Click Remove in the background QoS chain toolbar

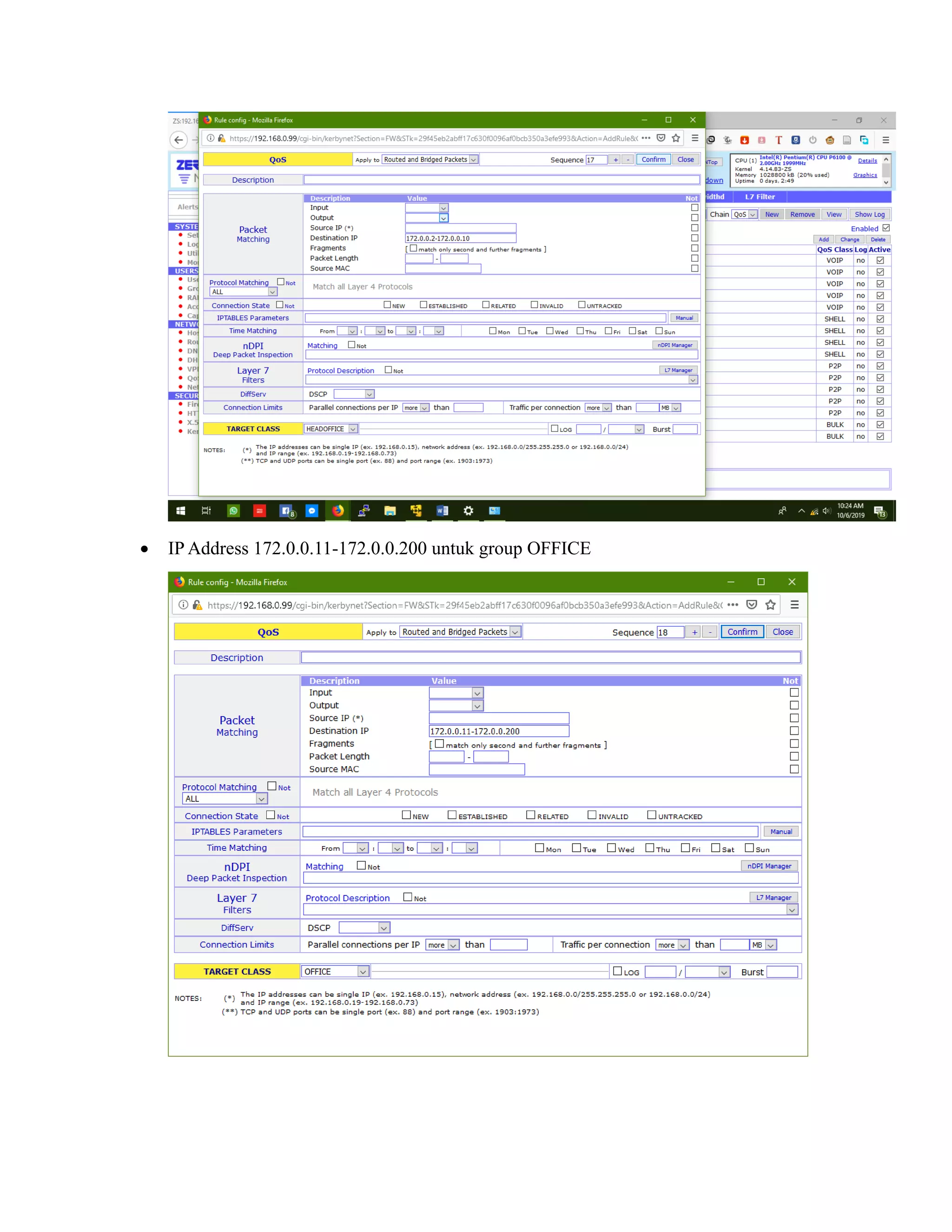[x=802, y=214]
